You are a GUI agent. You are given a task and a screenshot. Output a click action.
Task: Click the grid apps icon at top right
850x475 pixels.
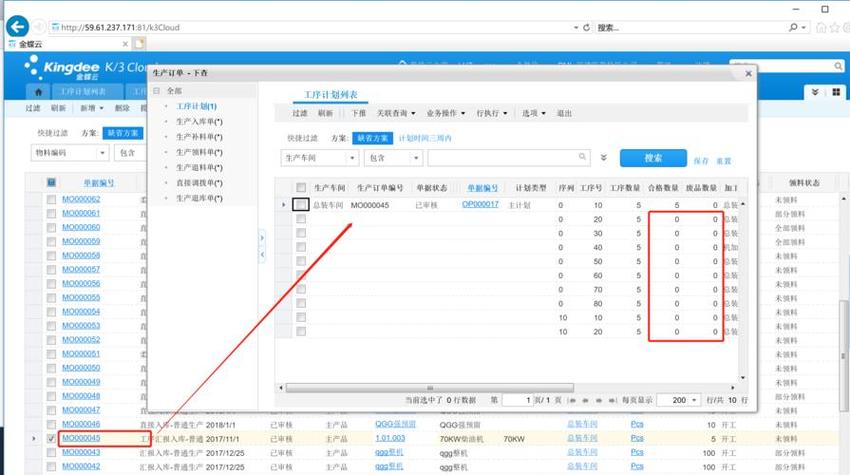(836, 92)
